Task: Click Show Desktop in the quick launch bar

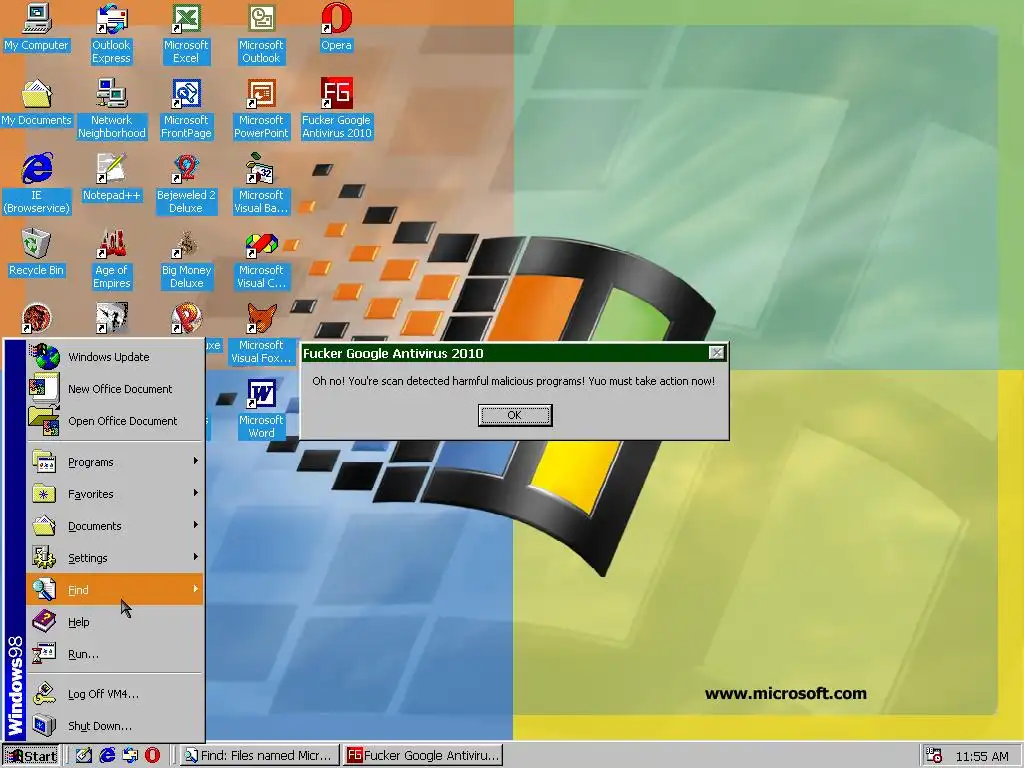Action: pos(83,756)
